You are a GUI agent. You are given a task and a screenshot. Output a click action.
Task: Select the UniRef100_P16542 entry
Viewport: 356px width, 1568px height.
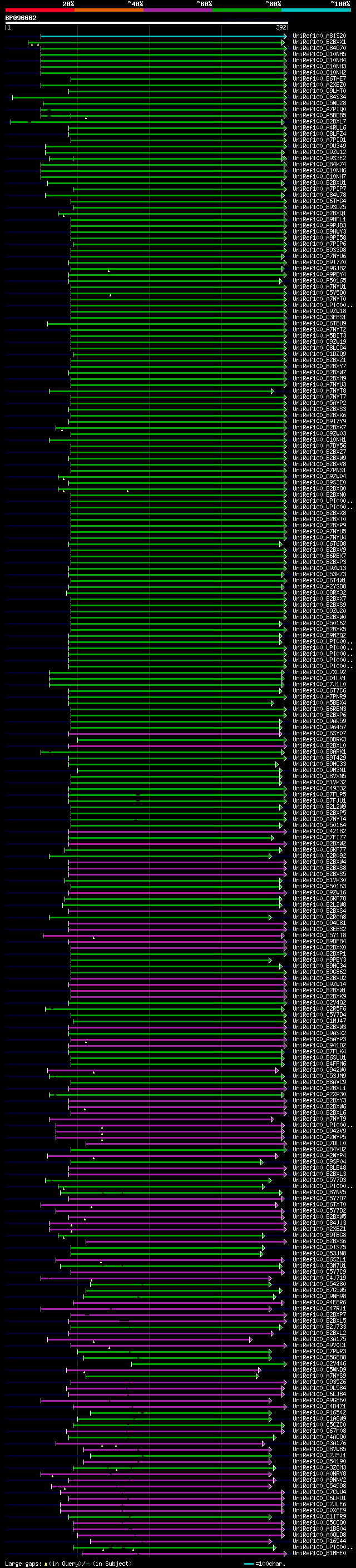pos(319,1412)
